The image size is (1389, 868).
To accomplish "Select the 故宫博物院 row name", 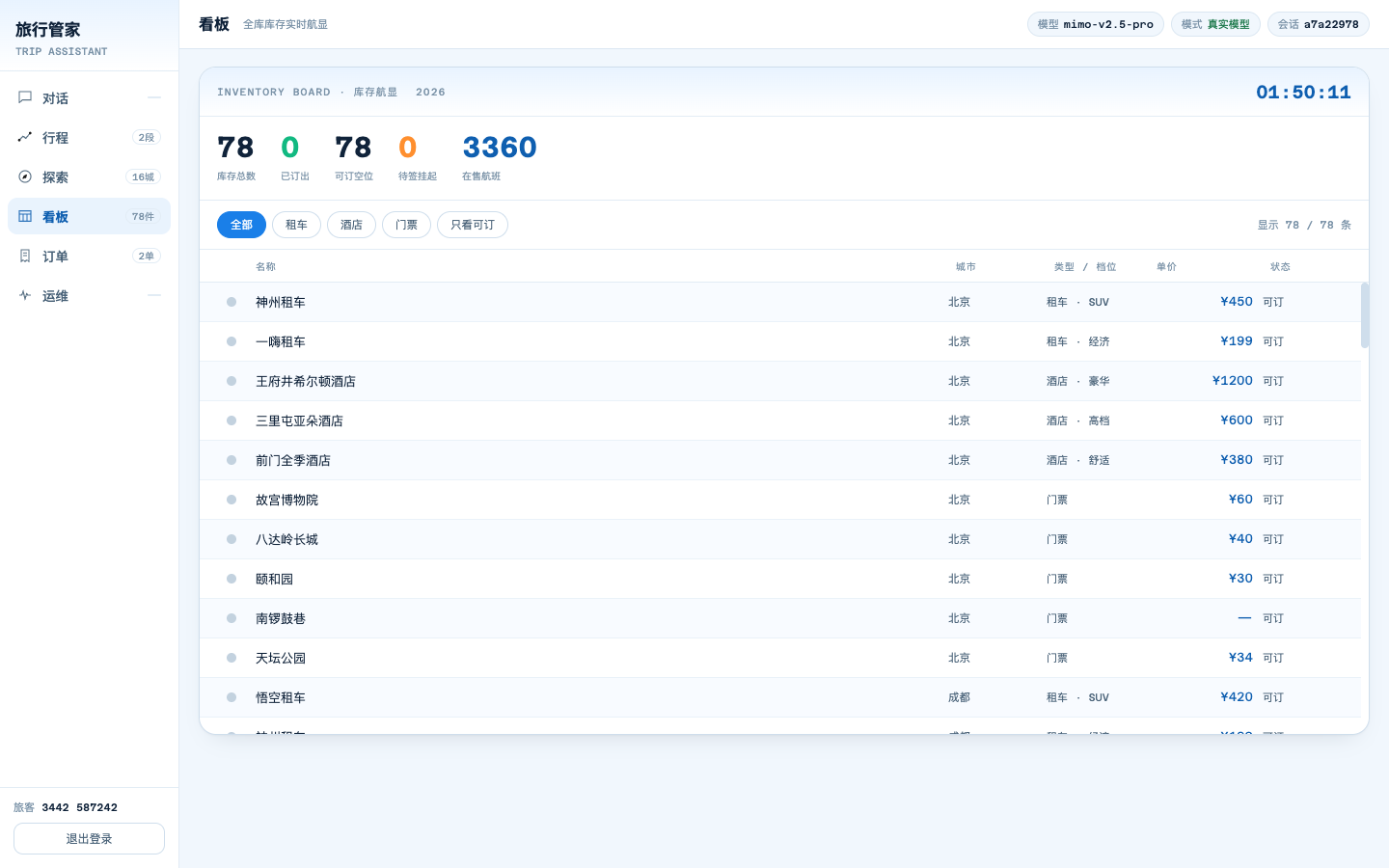I will (x=286, y=500).
